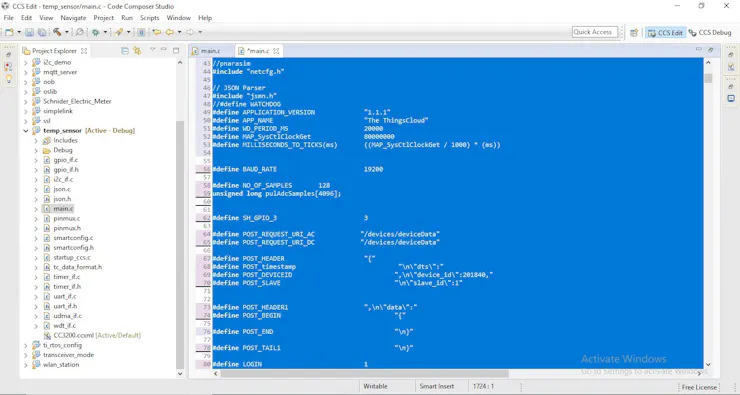Image resolution: width=740 pixels, height=395 pixels.
Task: Click the Writable status field
Action: (x=375, y=387)
